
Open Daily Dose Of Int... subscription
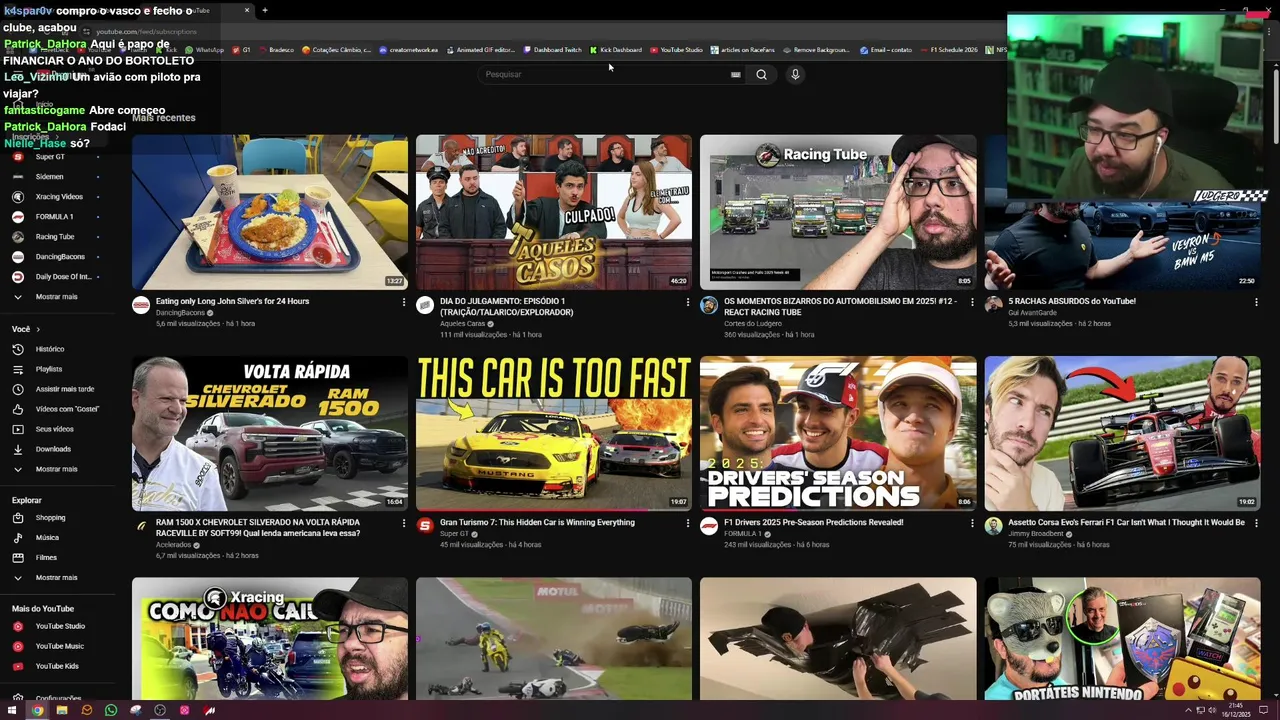pyautogui.click(x=63, y=277)
